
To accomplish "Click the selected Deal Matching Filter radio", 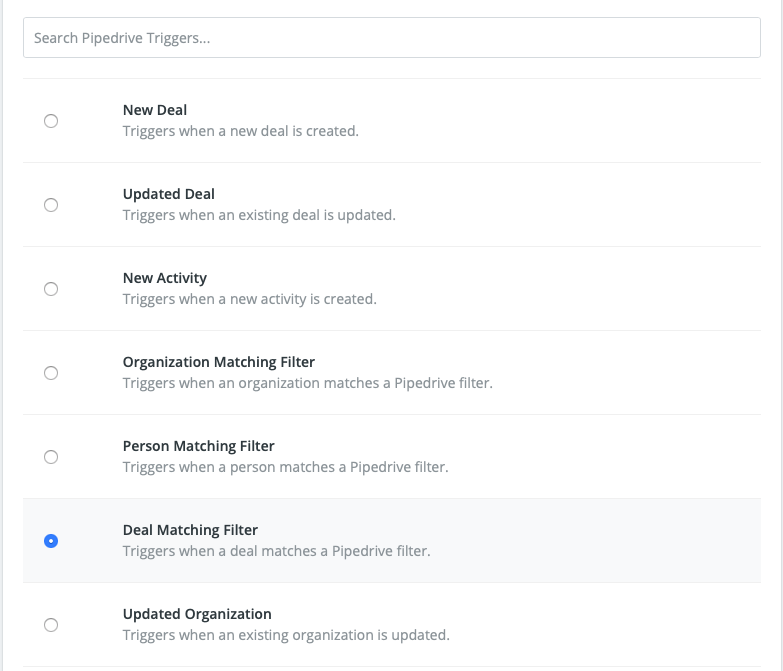I will pos(51,541).
